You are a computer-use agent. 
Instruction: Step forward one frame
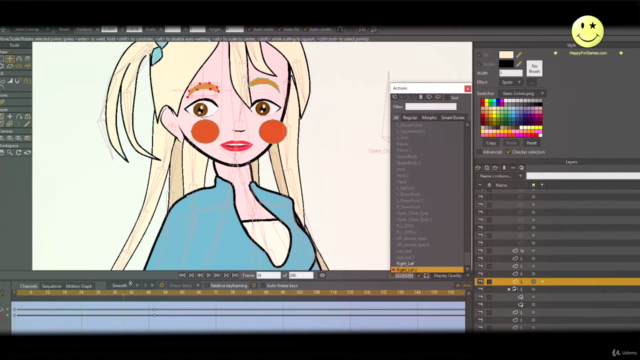coord(217,276)
